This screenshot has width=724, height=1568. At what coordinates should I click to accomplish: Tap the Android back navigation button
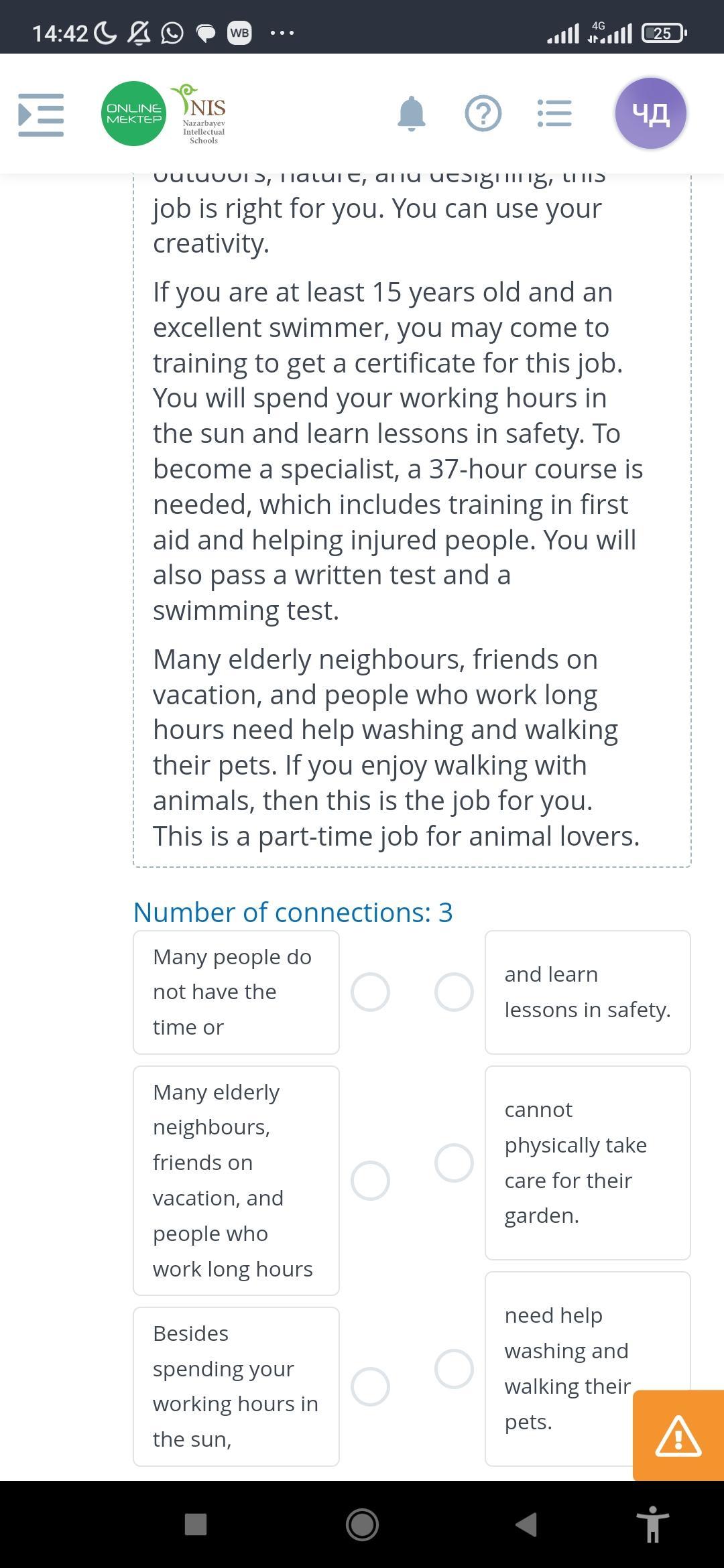coord(526,1524)
